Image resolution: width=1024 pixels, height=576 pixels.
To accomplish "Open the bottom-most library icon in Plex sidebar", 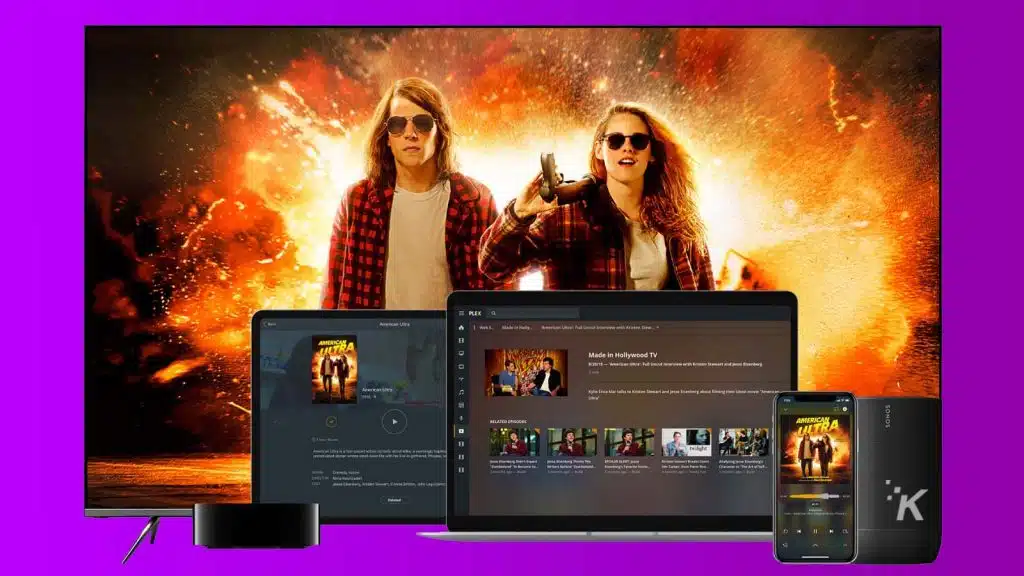I will (461, 470).
